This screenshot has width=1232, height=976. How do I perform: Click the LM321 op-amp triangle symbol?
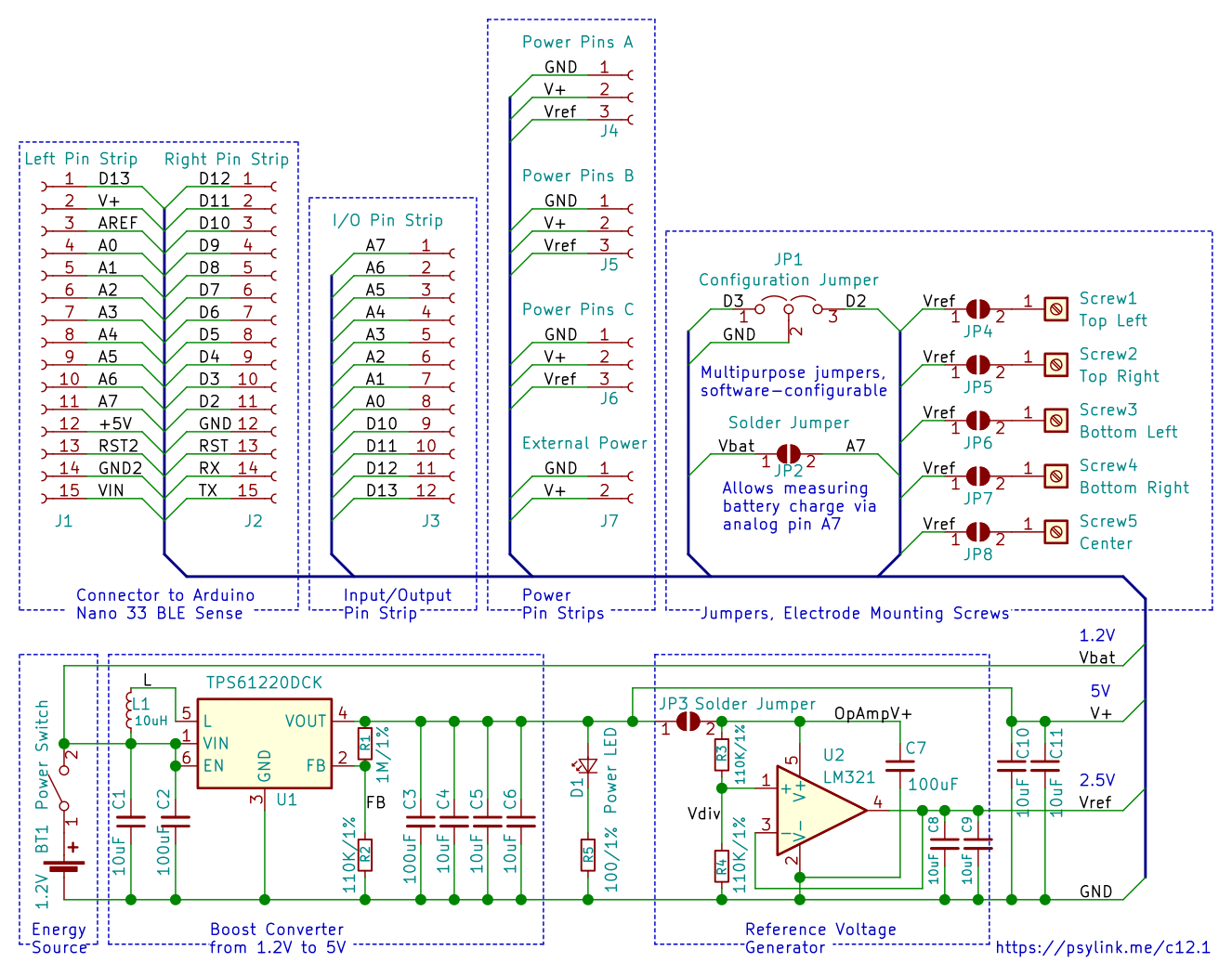coord(821,811)
